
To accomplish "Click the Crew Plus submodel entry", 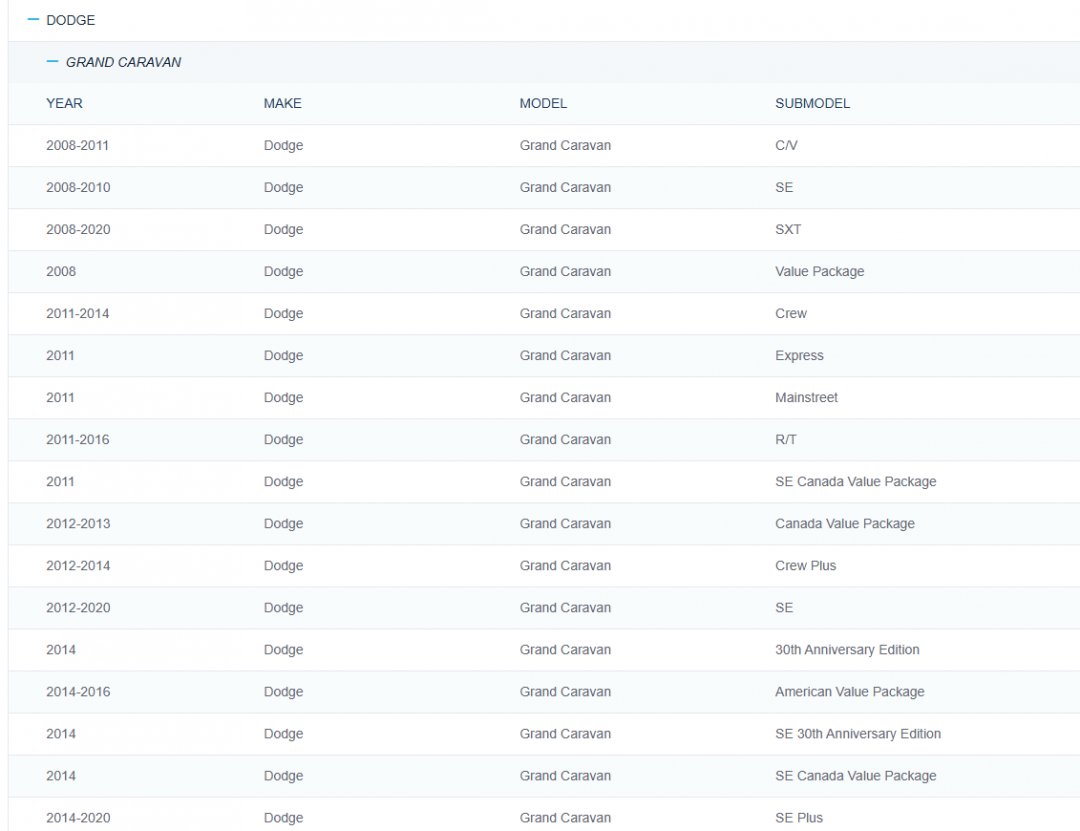I will click(x=805, y=565).
